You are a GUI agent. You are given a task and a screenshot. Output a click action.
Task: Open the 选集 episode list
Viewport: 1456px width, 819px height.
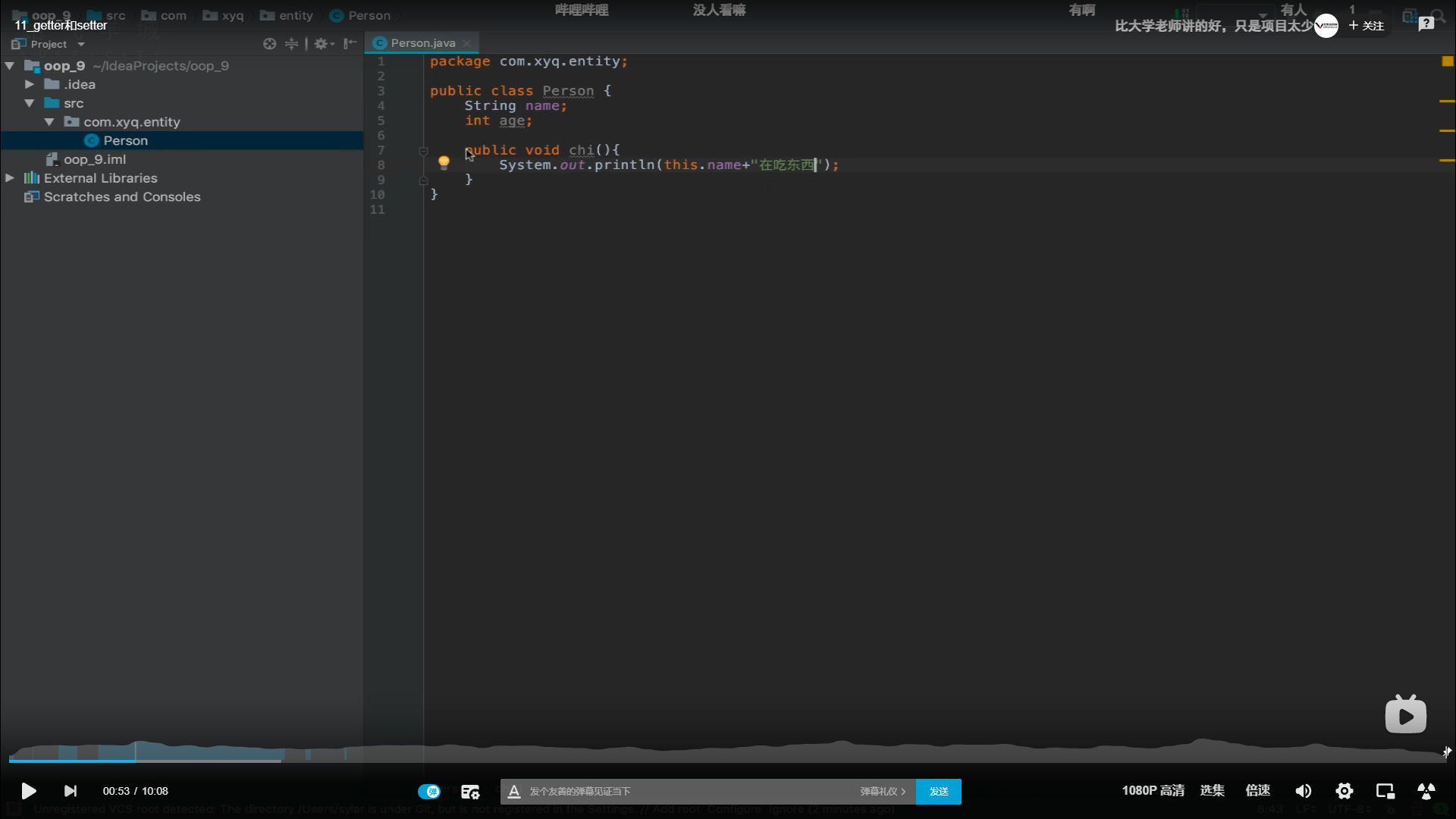coord(1212,790)
